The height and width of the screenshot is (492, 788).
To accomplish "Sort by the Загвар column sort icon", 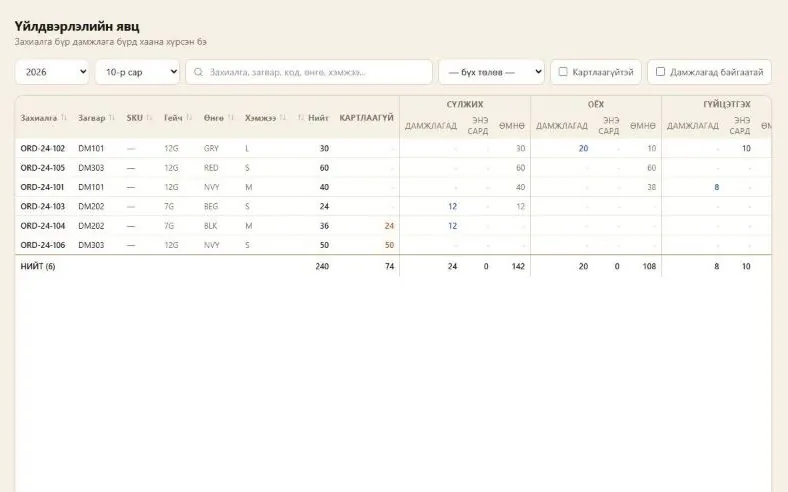I will coord(112,118).
